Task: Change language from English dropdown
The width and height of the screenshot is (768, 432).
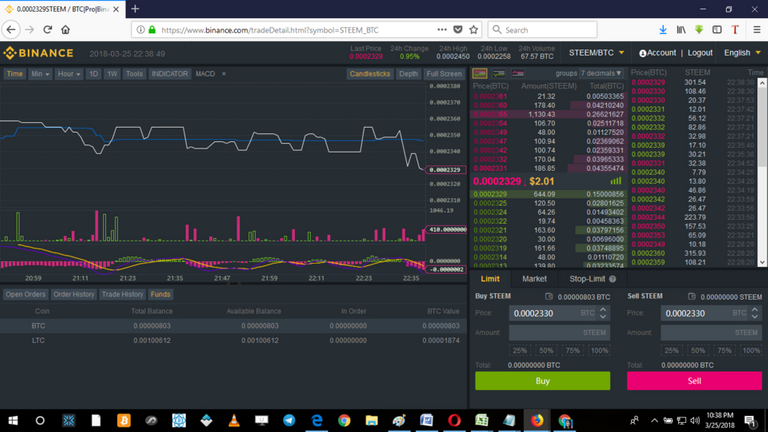Action: (x=742, y=53)
